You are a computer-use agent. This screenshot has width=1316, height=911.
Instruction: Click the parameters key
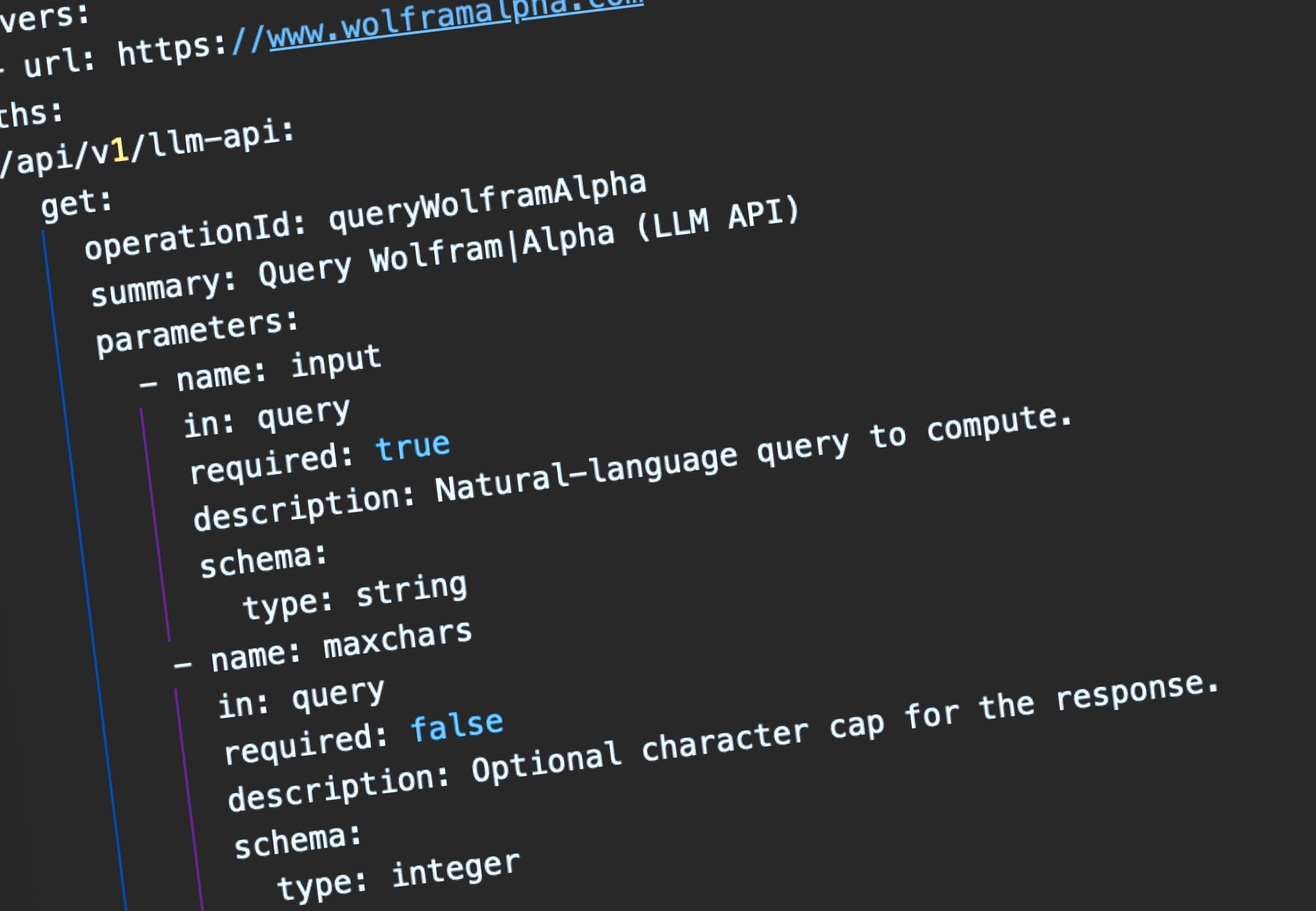(x=195, y=332)
